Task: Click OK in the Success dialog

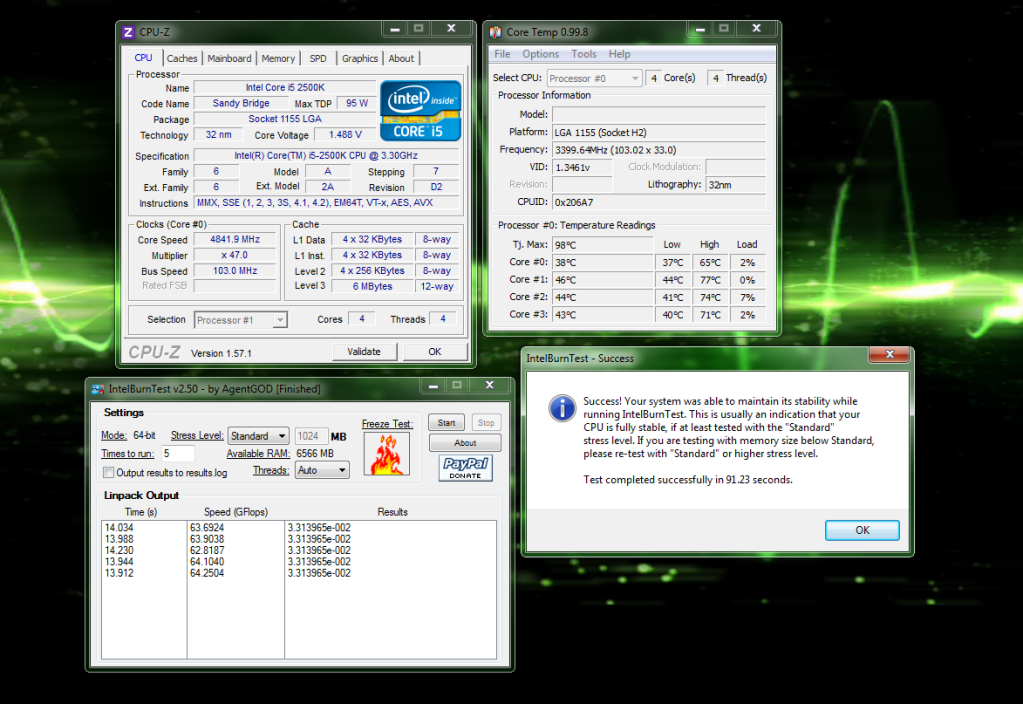Action: point(862,530)
